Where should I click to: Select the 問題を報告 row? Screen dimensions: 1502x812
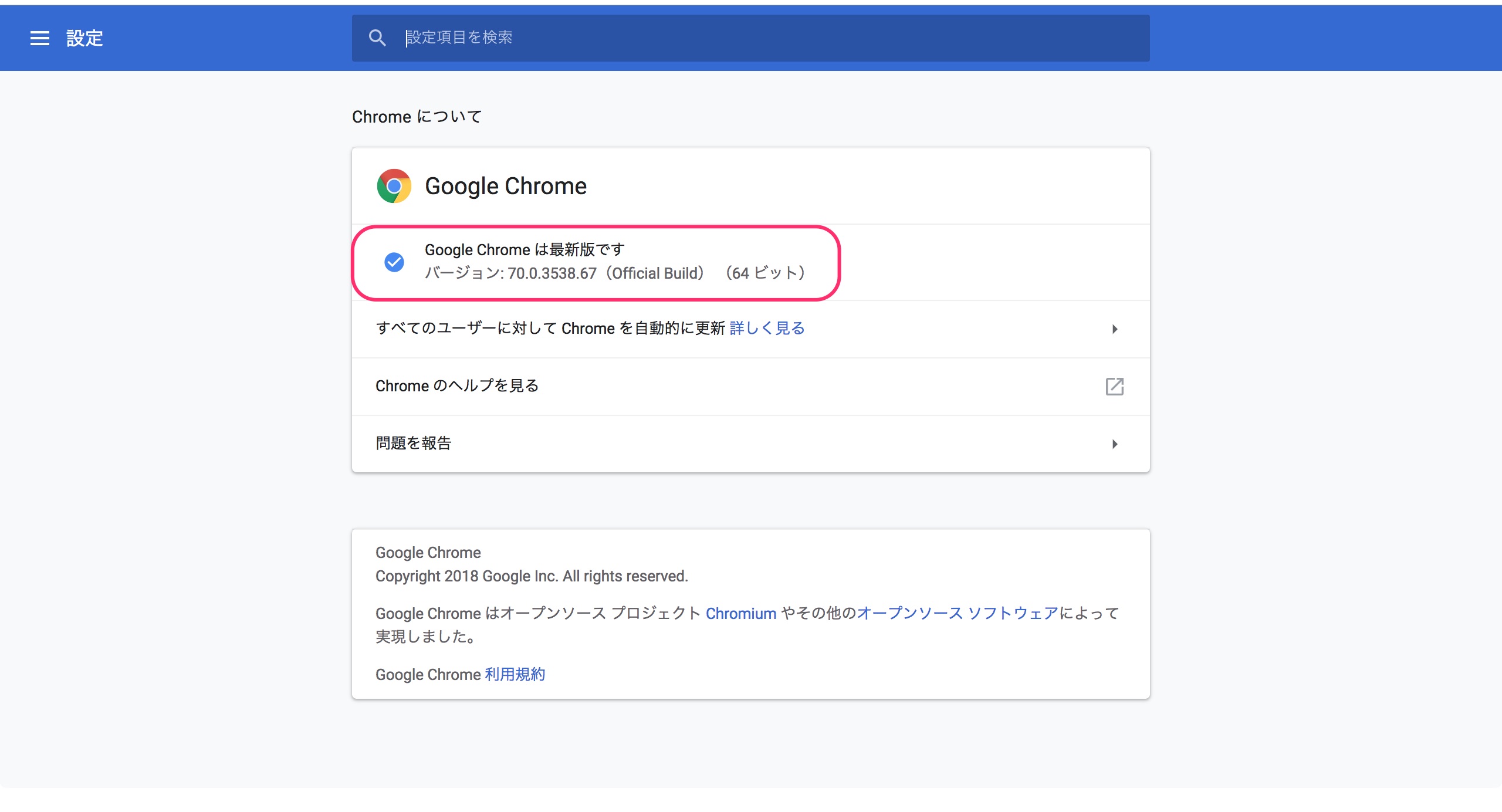click(751, 444)
